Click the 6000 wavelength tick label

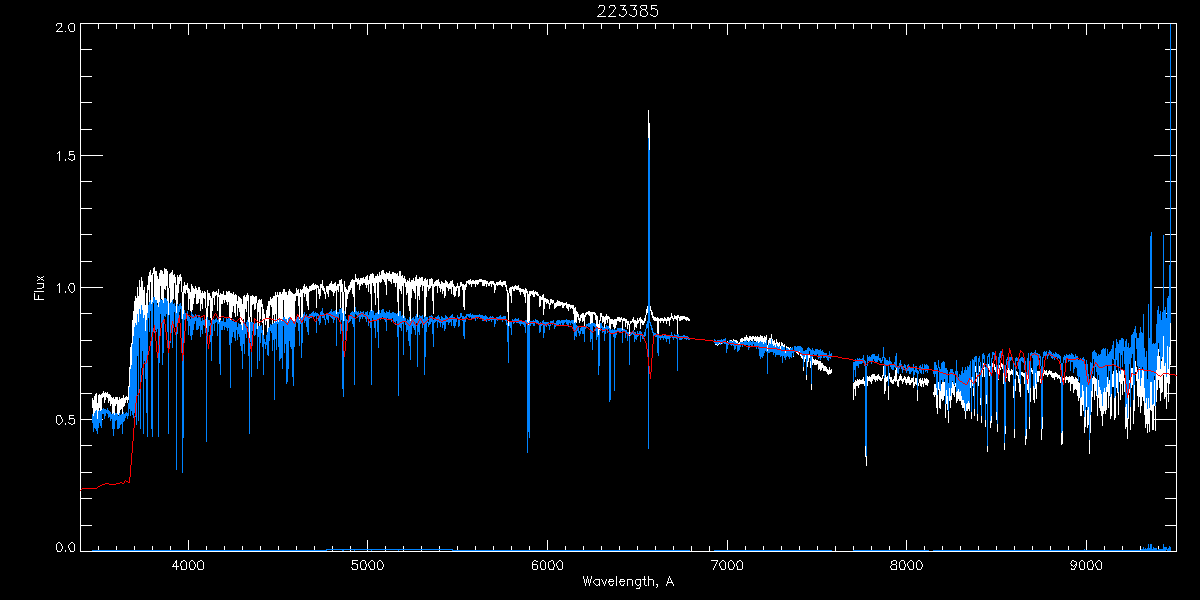[x=548, y=565]
